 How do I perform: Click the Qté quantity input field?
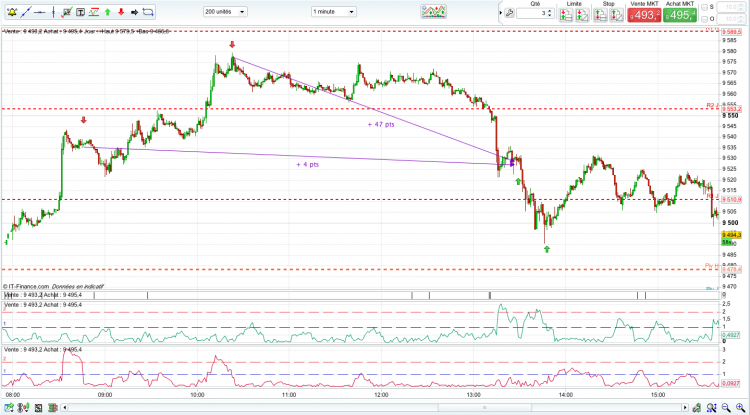click(x=531, y=13)
